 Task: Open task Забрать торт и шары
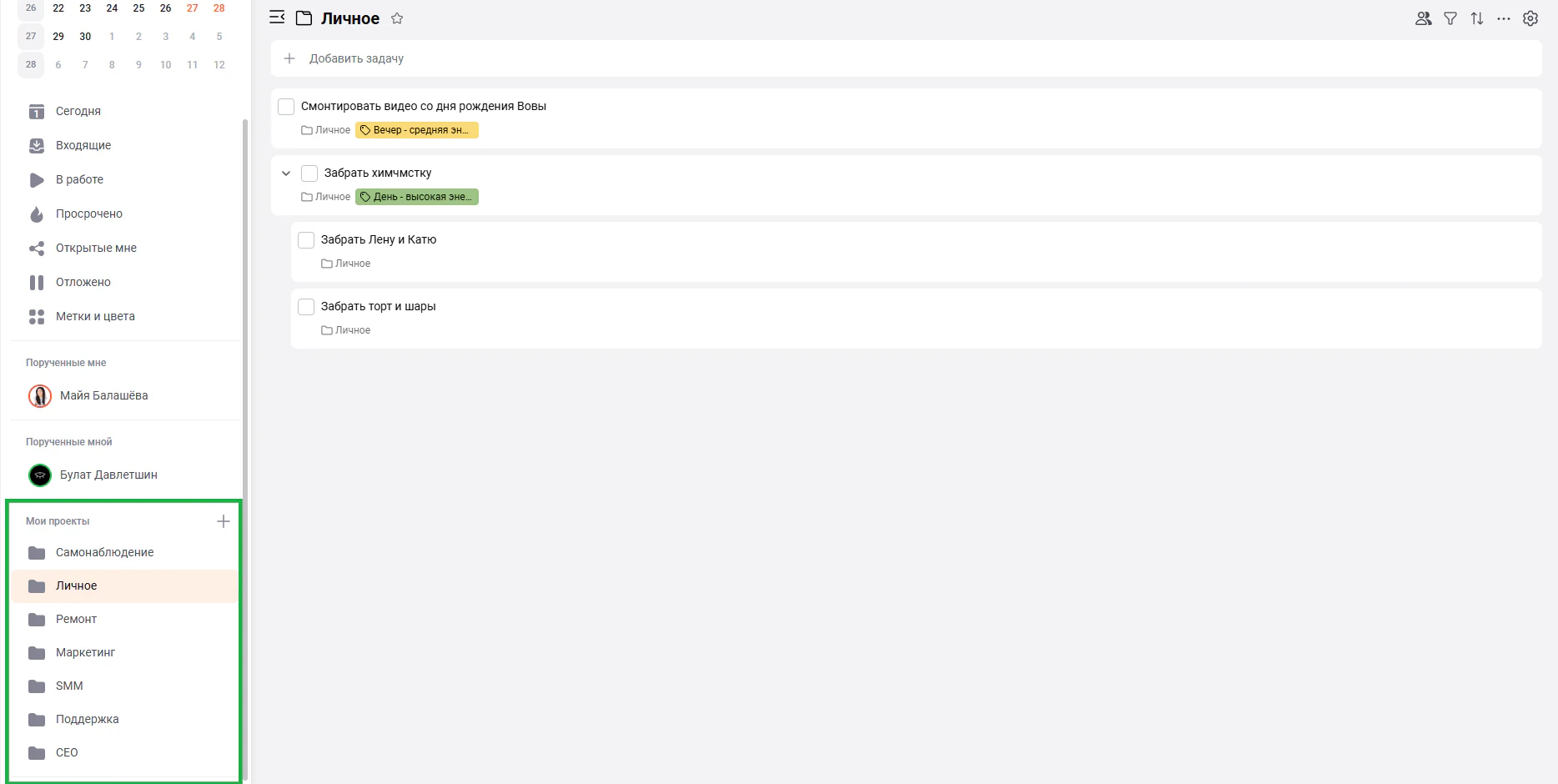pyautogui.click(x=379, y=306)
